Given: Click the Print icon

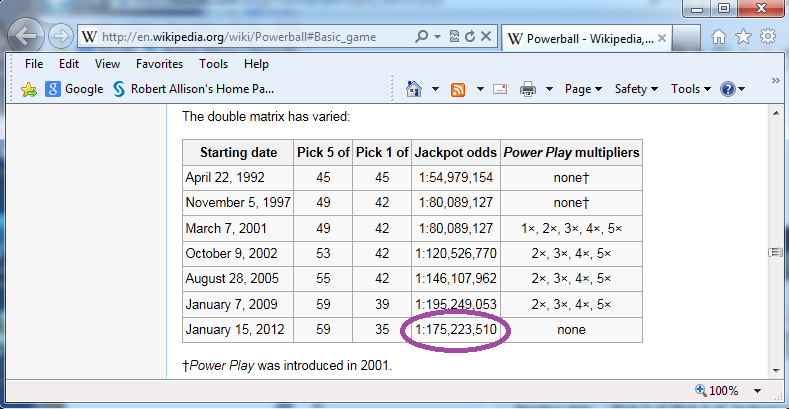Looking at the screenshot, I should 528,90.
